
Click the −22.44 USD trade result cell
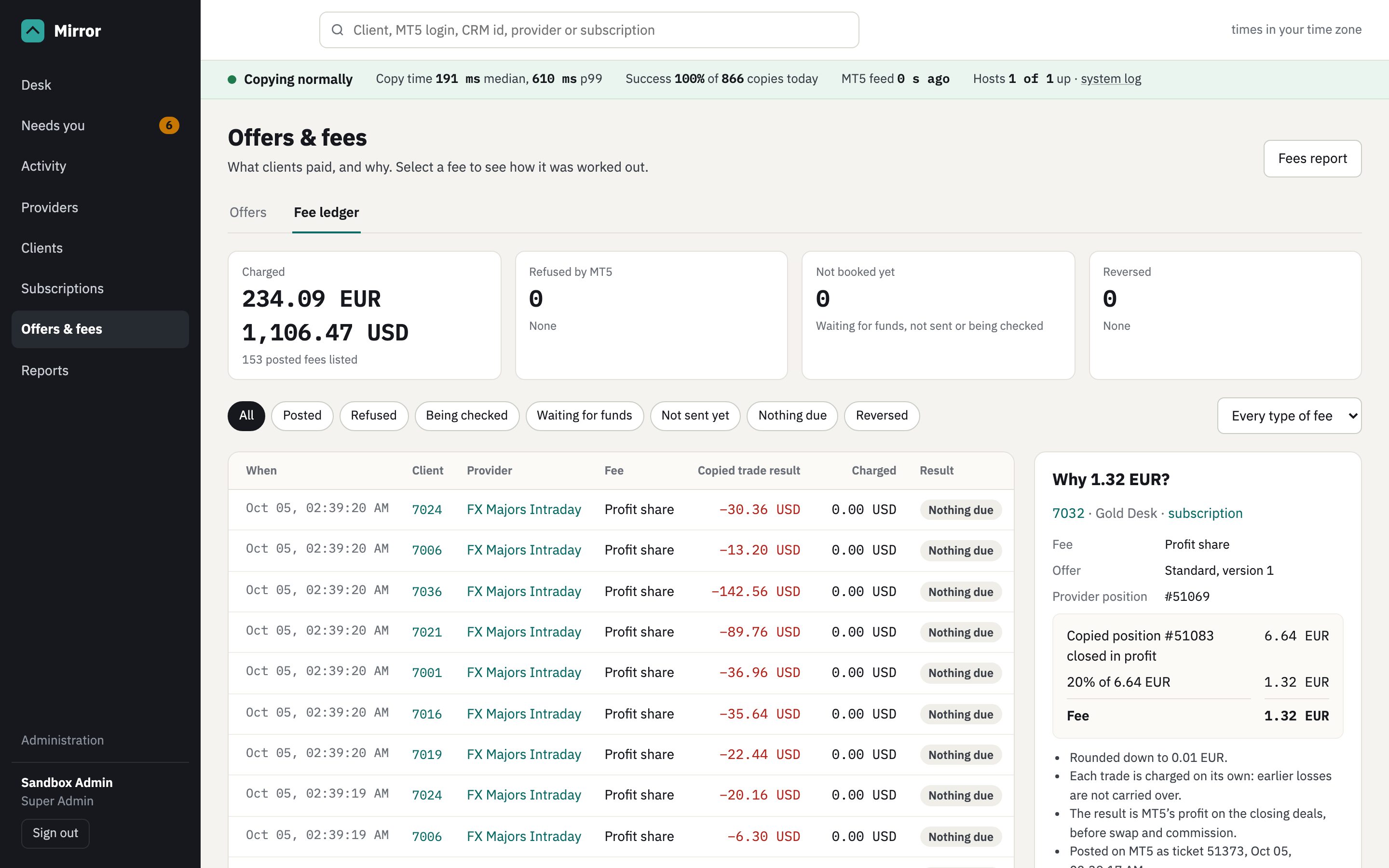coord(759,754)
